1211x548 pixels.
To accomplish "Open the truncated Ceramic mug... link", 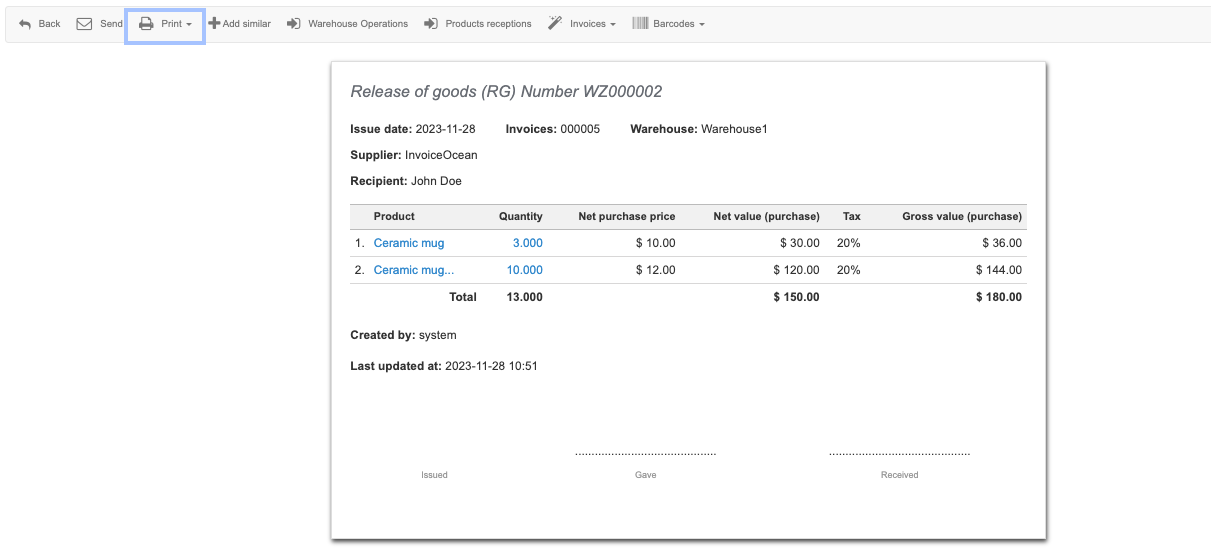I will (x=413, y=270).
